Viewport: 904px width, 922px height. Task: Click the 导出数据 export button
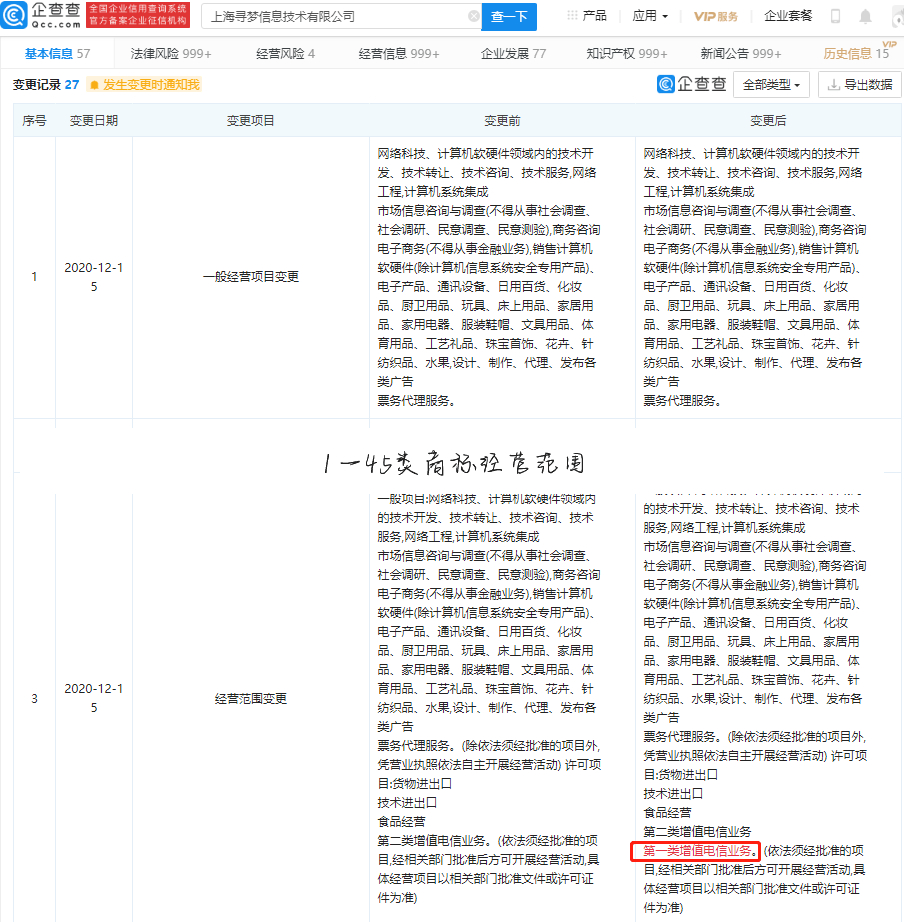[860, 85]
